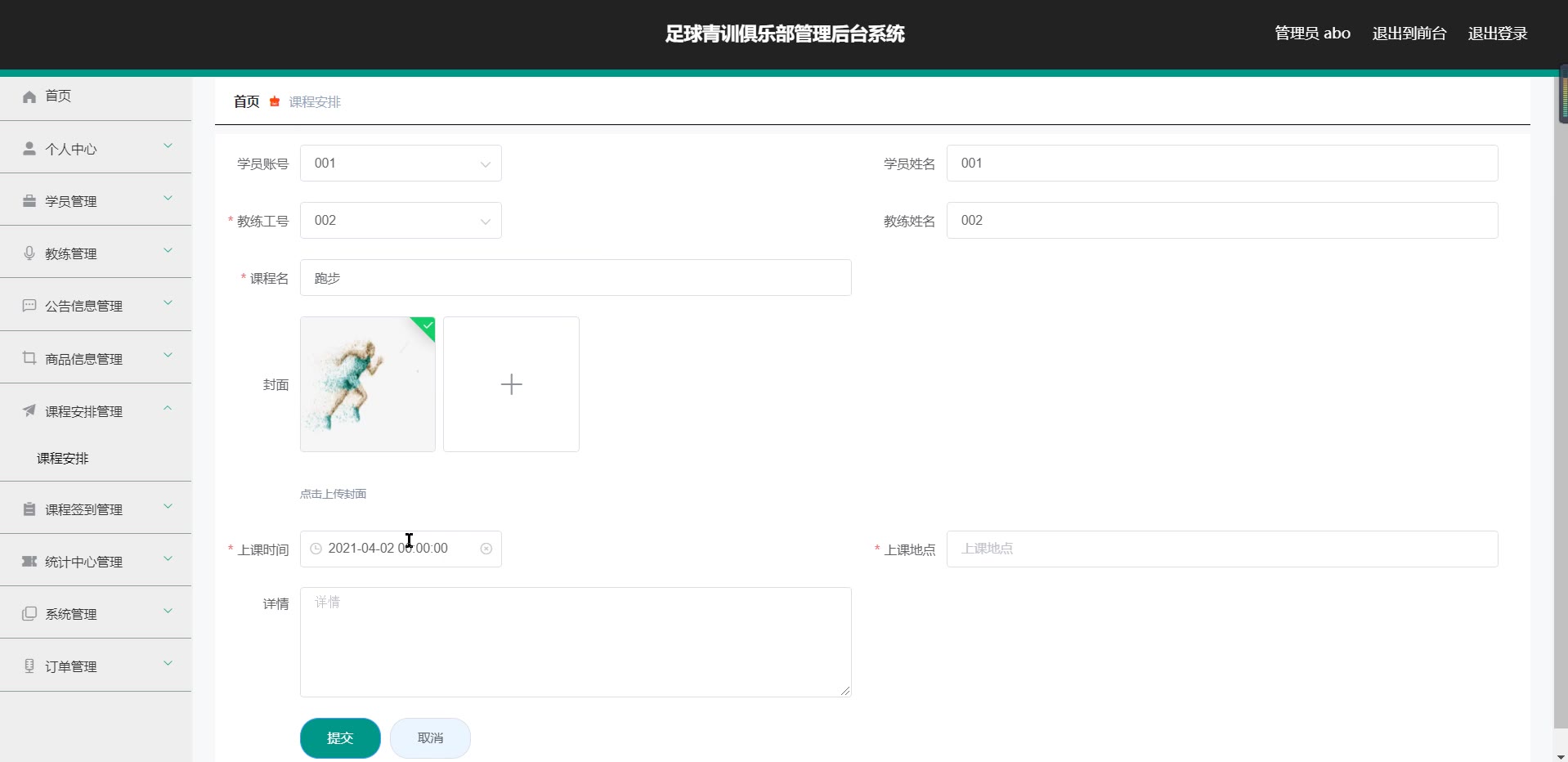This screenshot has width=1568, height=762.
Task: Expand the 统计中心管理 menu chevron
Action: click(168, 558)
